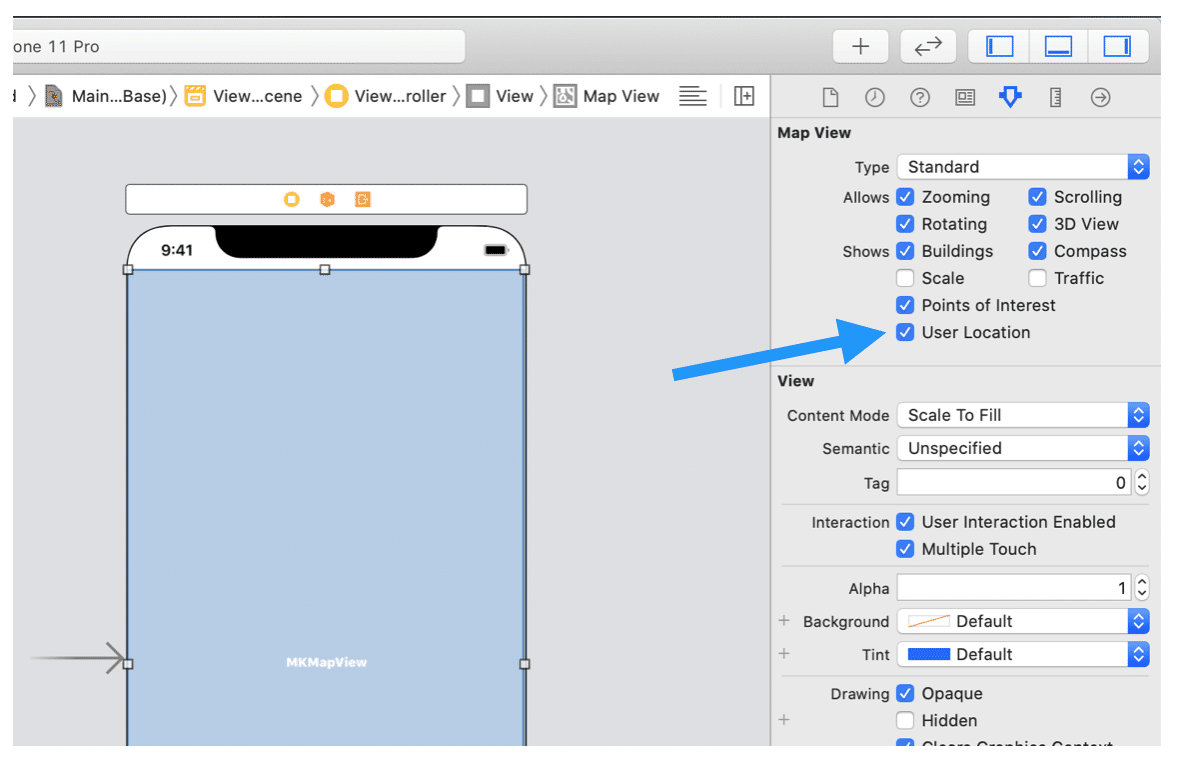This screenshot has height=760, width=1178.
Task: Toggle the Rotating checkbox
Action: point(905,224)
